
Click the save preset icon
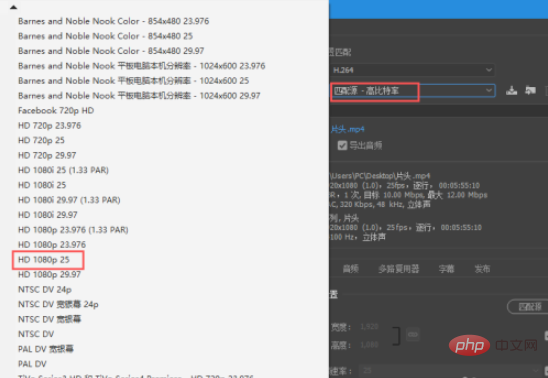pos(512,91)
